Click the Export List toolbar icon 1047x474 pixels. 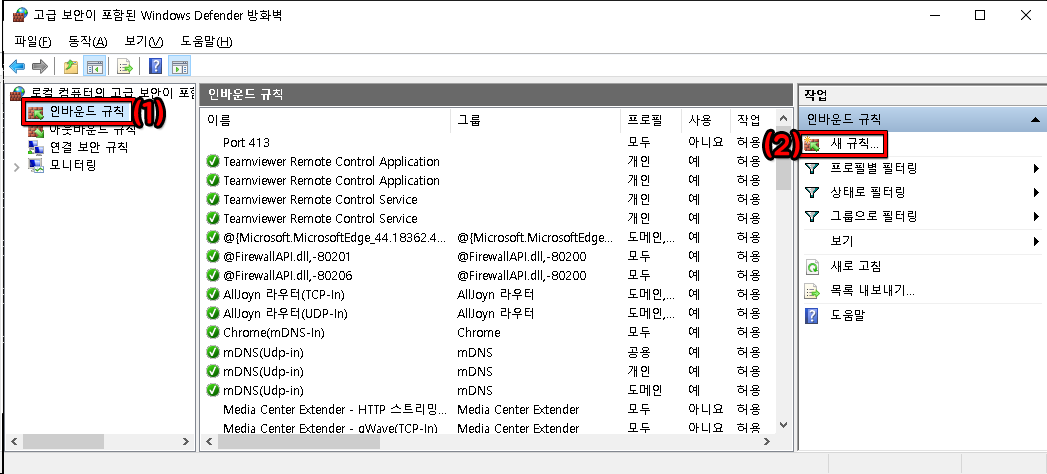click(x=124, y=66)
